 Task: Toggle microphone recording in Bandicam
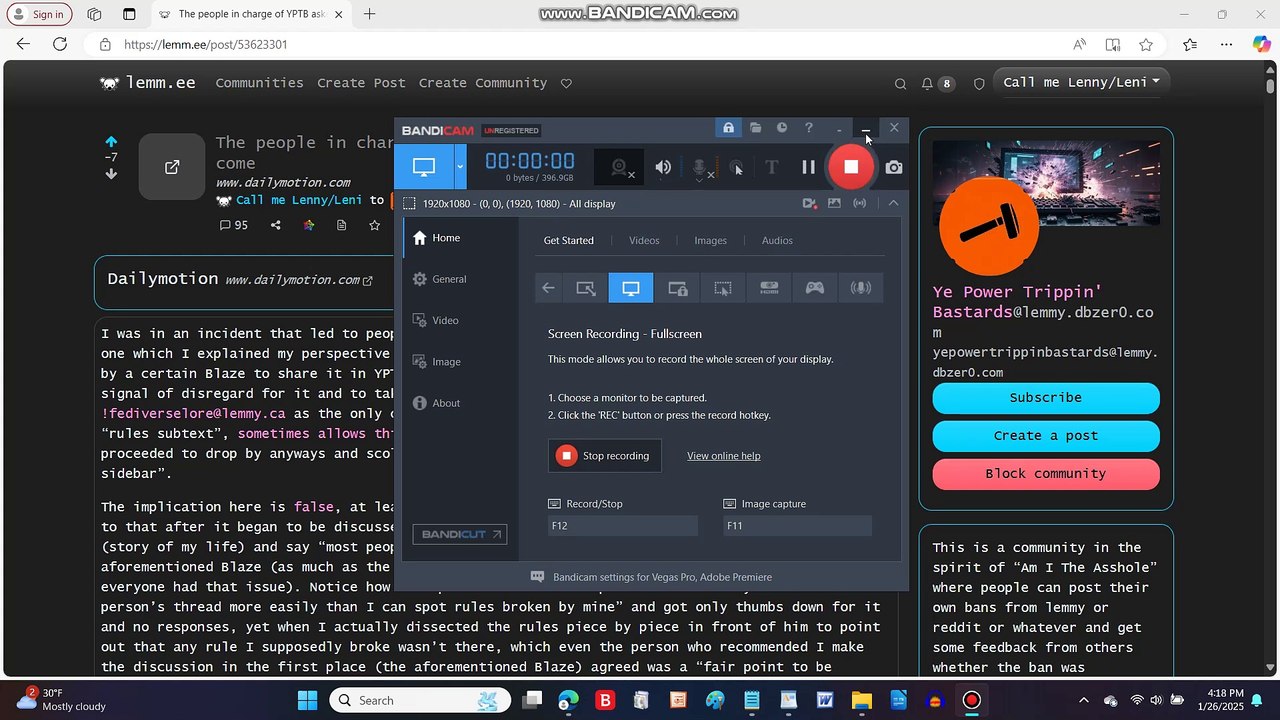pos(702,168)
